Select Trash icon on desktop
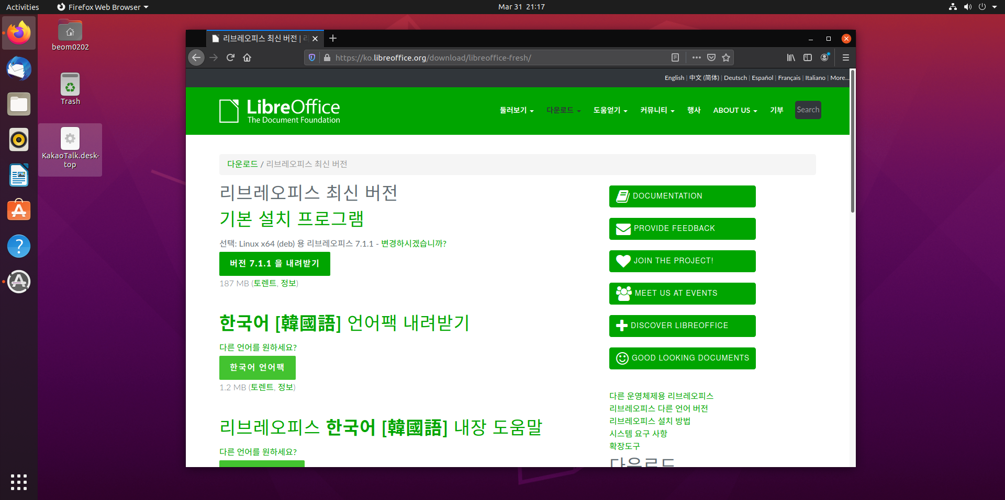The width and height of the screenshot is (1005, 500). 70,89
